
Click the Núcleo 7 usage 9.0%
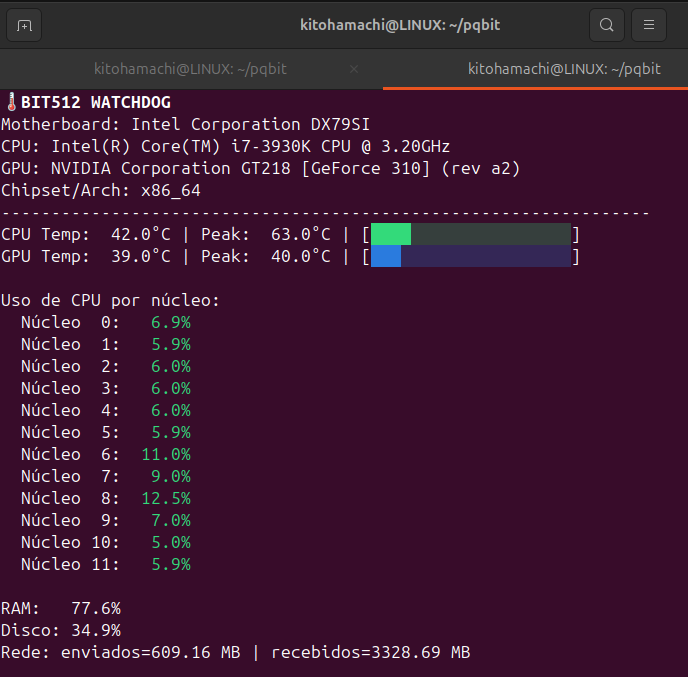171,476
